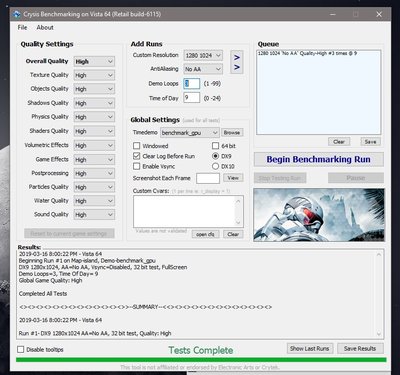The image size is (400, 375).
Task: Click the Results box scroll up arrow
Action: click(379, 254)
